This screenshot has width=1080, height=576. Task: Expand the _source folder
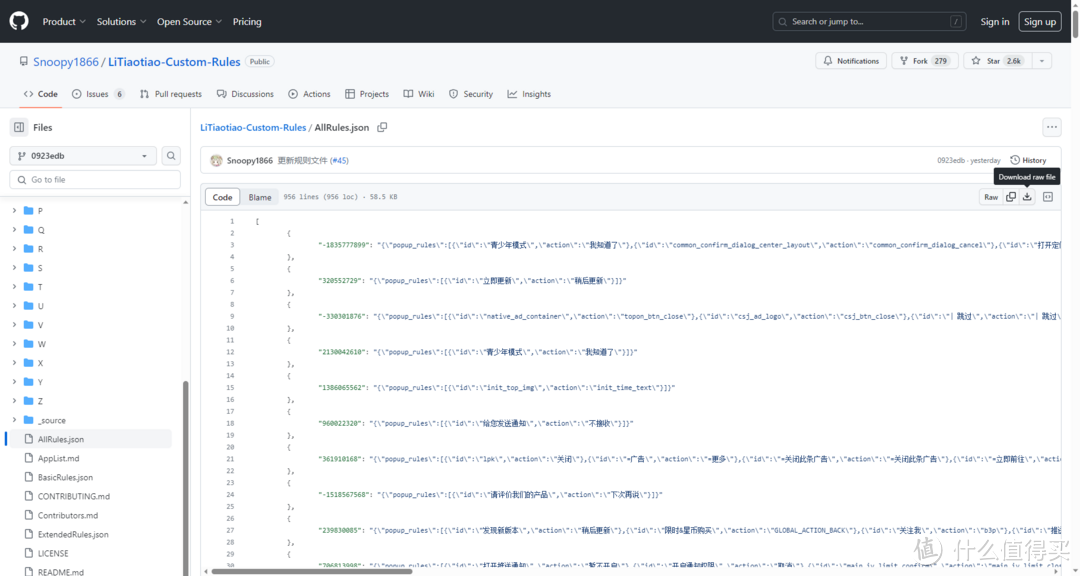point(14,420)
